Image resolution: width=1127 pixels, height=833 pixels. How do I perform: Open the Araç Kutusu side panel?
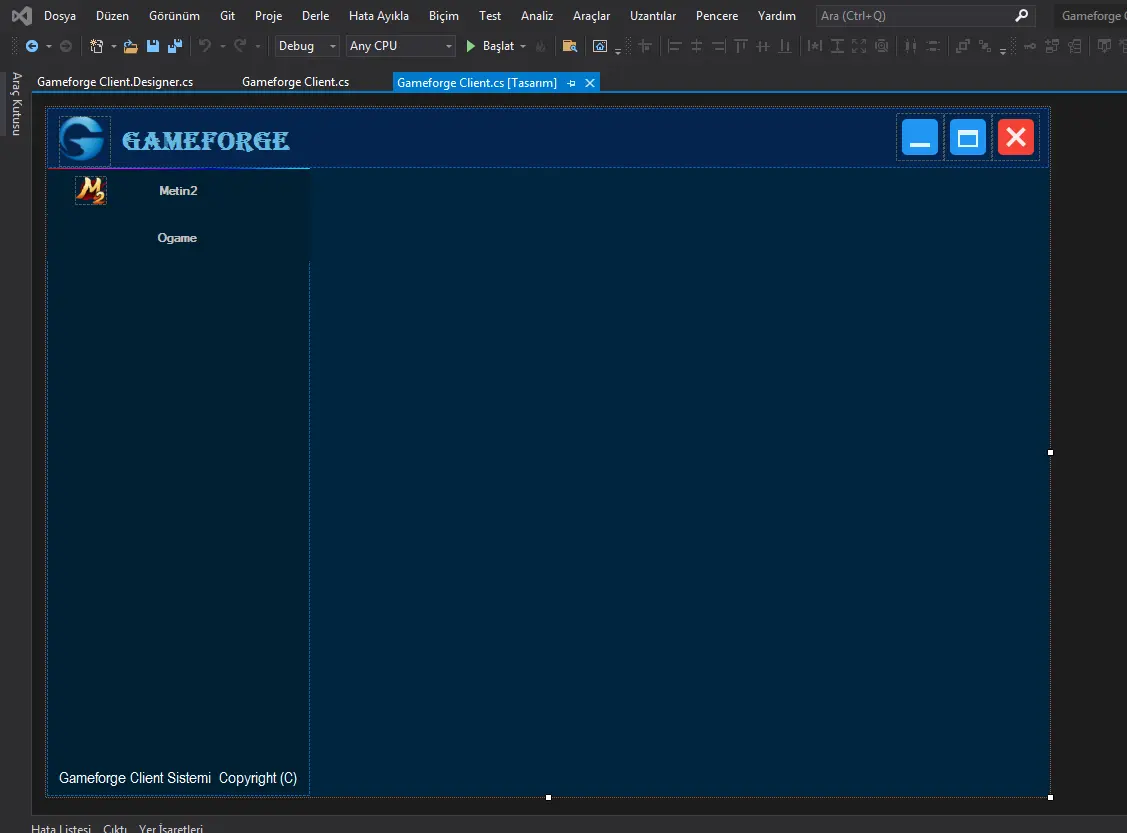click(x=17, y=104)
